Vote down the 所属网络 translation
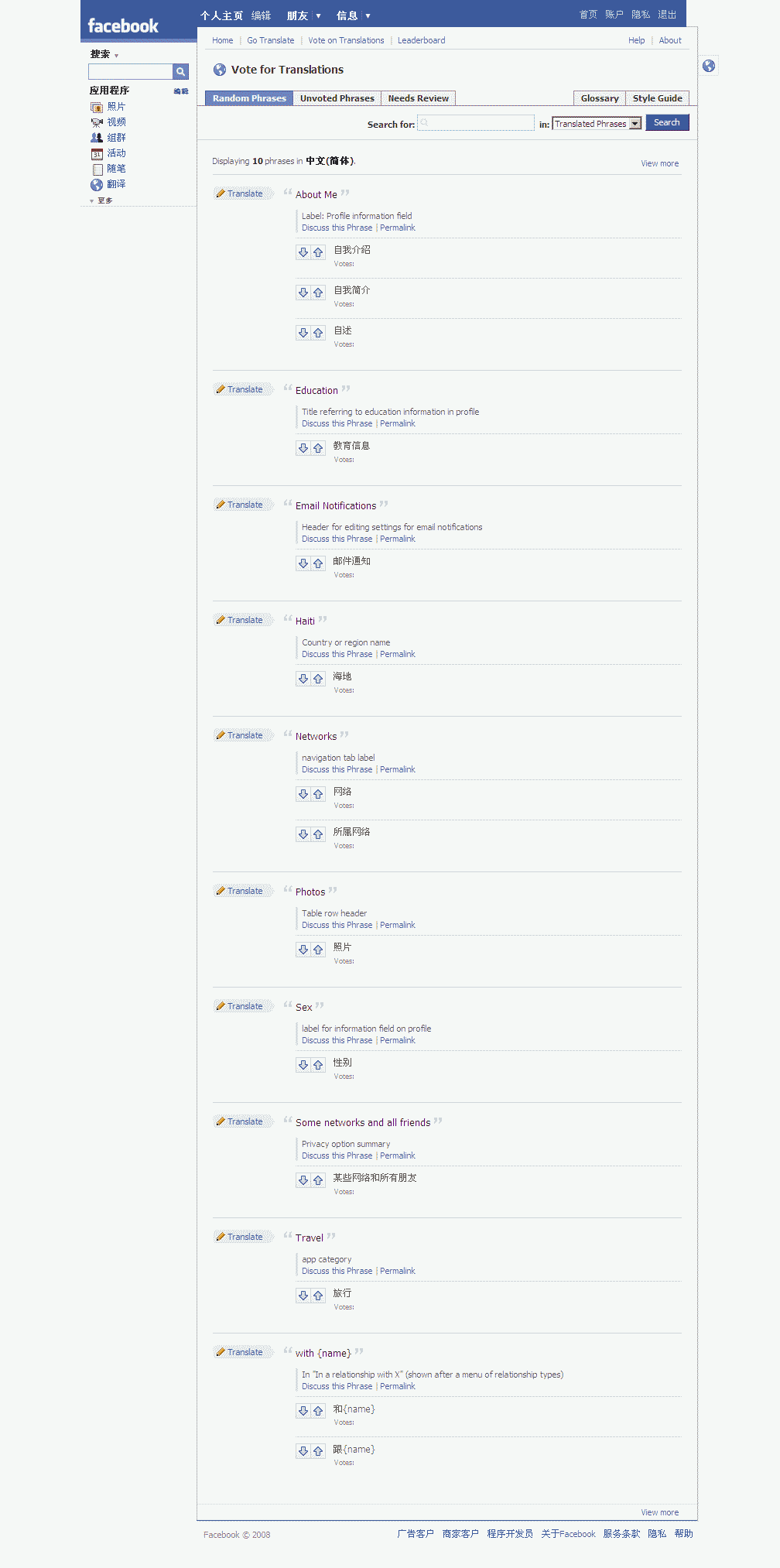Screen dimensions: 780x1568 tap(303, 834)
